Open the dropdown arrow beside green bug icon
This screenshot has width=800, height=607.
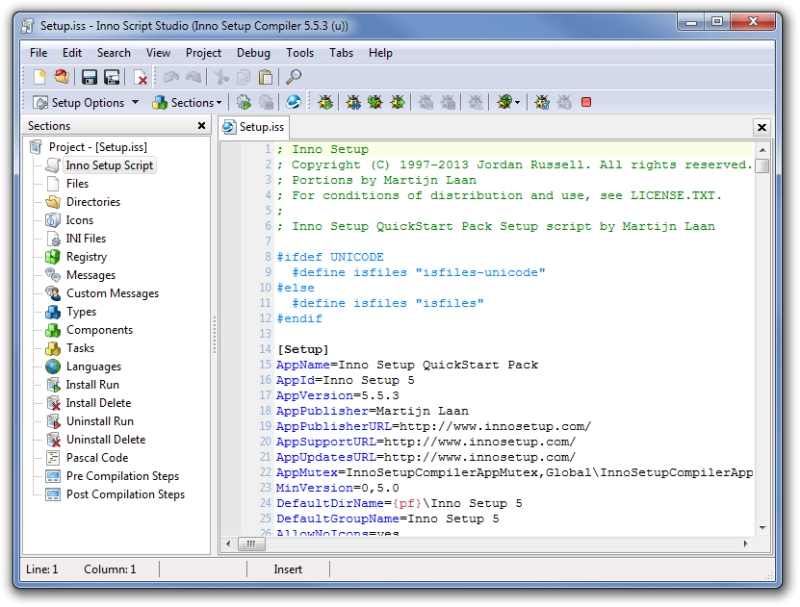[517, 103]
